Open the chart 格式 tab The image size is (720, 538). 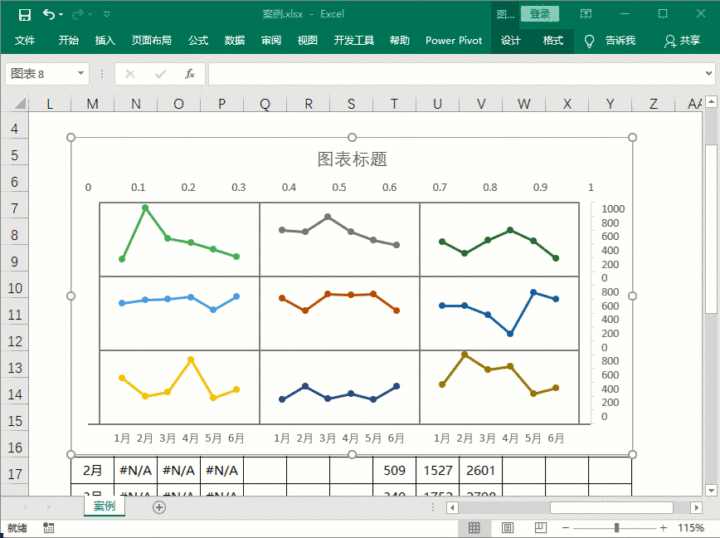553,40
